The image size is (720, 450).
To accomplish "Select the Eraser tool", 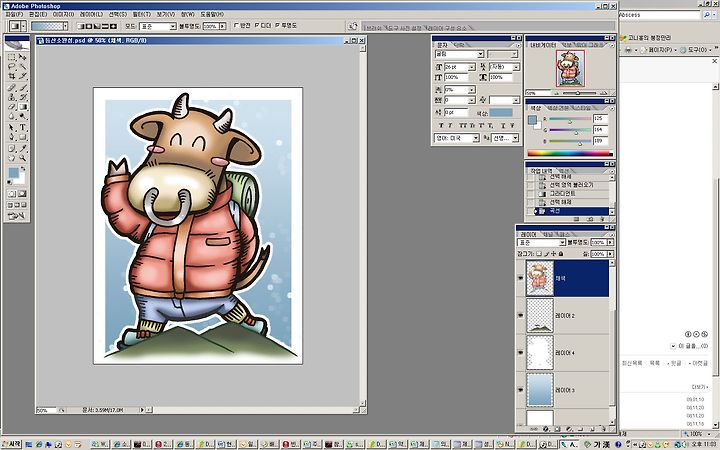I will pyautogui.click(x=11, y=107).
